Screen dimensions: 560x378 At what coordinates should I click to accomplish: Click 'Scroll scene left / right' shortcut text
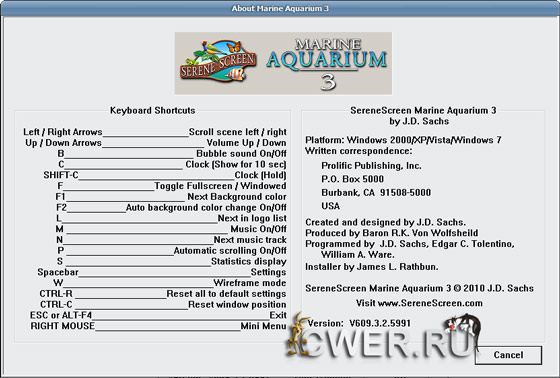pos(238,132)
